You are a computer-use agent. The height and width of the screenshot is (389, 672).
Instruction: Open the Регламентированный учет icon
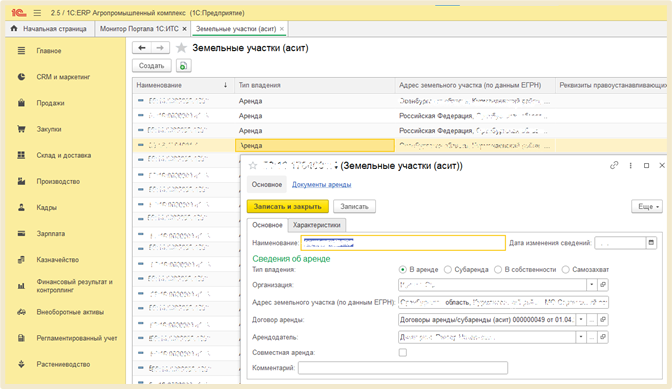click(21, 338)
